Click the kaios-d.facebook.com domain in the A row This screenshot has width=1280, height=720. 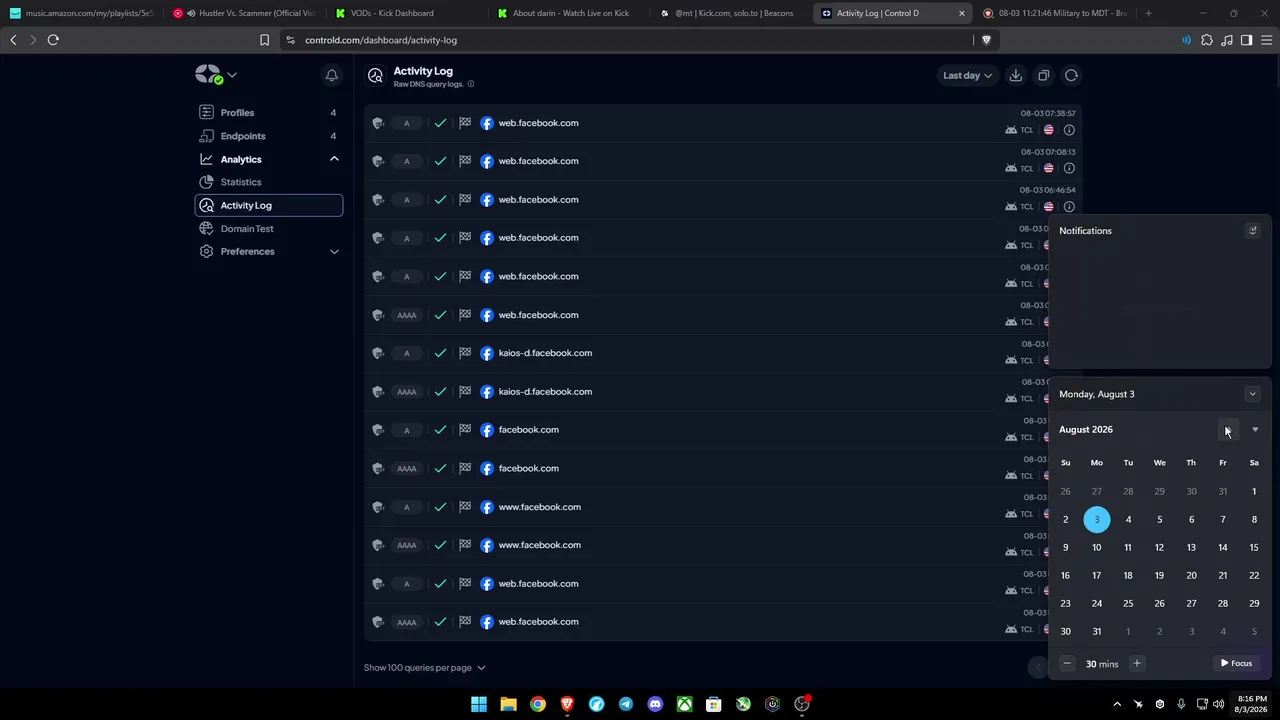(545, 353)
